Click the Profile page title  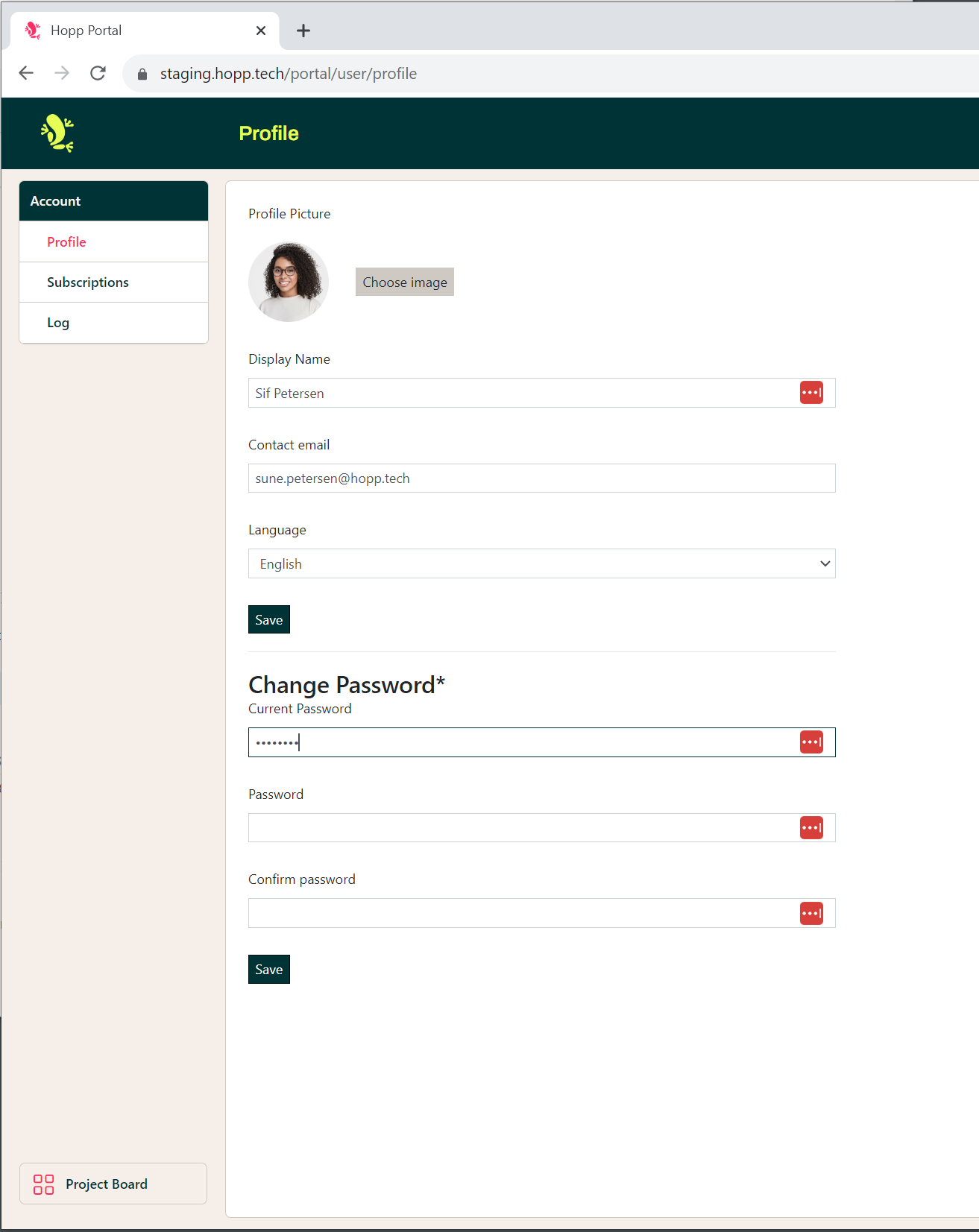269,133
